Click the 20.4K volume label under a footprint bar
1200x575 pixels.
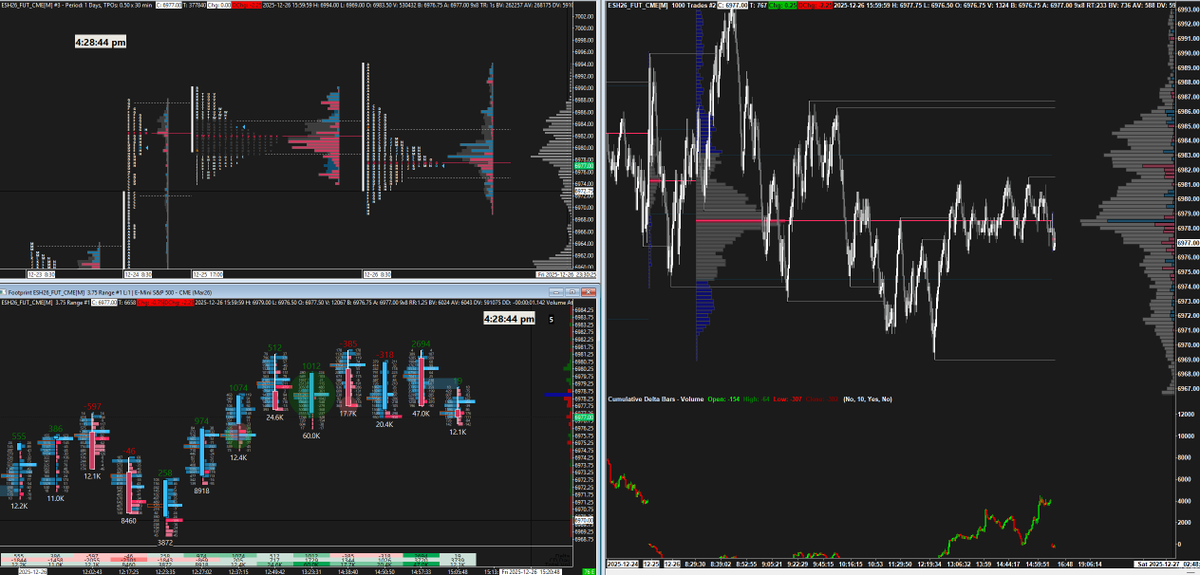(x=384, y=424)
